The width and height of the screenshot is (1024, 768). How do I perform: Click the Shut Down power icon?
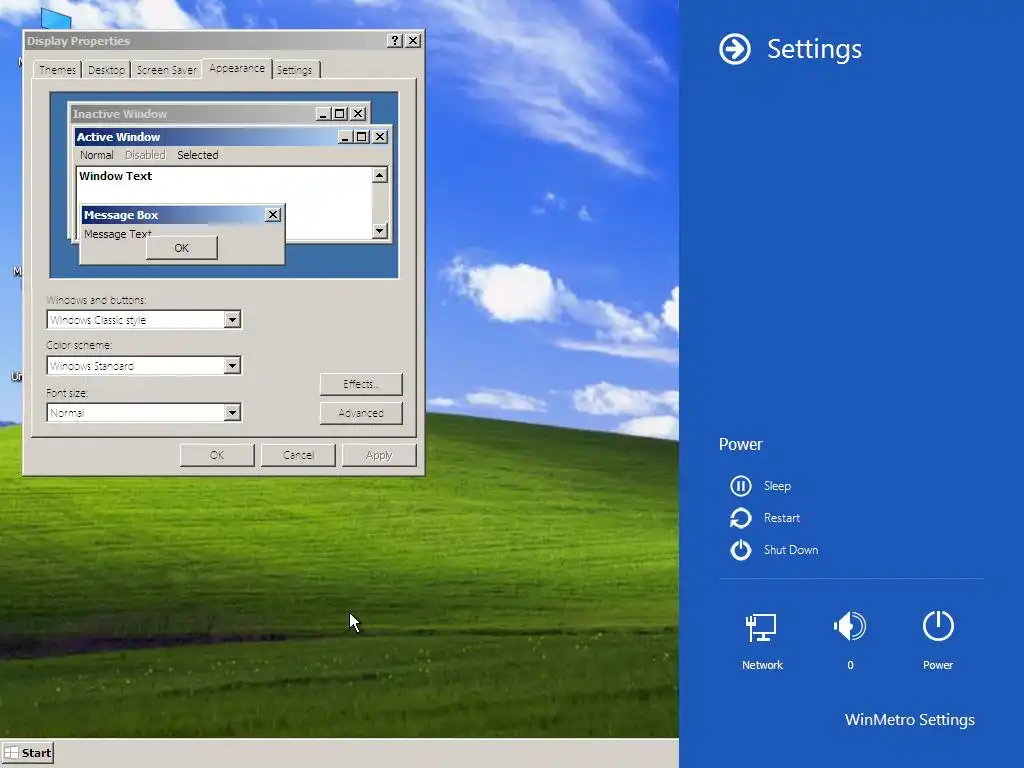tap(741, 550)
